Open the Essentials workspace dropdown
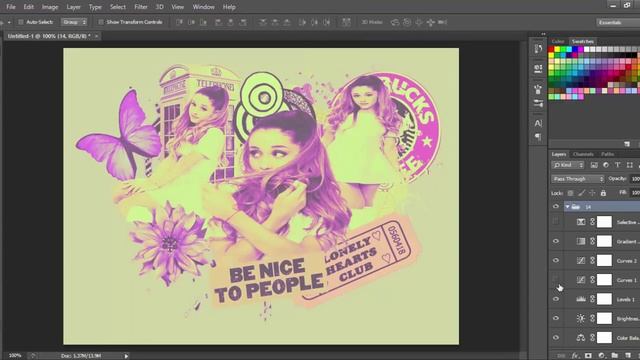Viewport: 640px width, 360px height. [x=618, y=22]
